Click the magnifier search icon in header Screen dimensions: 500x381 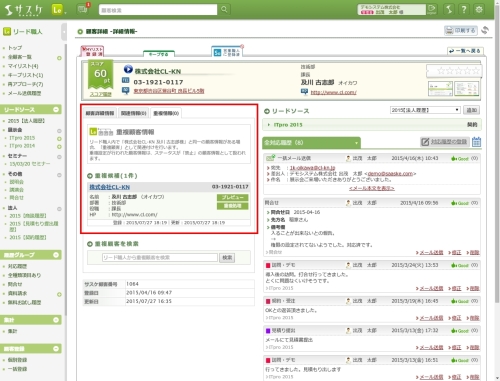[224, 9]
